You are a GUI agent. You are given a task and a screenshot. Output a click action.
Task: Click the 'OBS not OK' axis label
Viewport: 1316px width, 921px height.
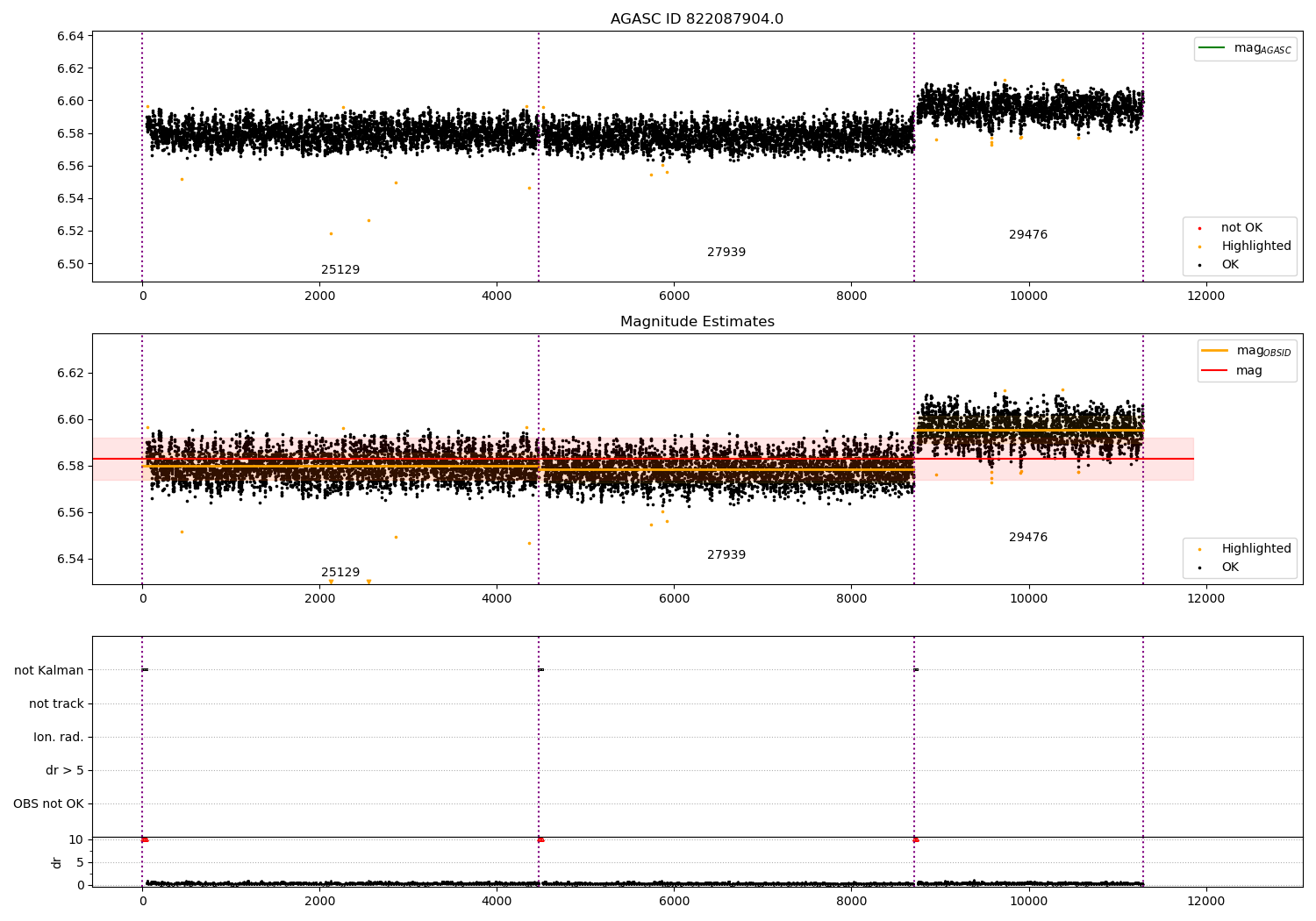point(48,804)
